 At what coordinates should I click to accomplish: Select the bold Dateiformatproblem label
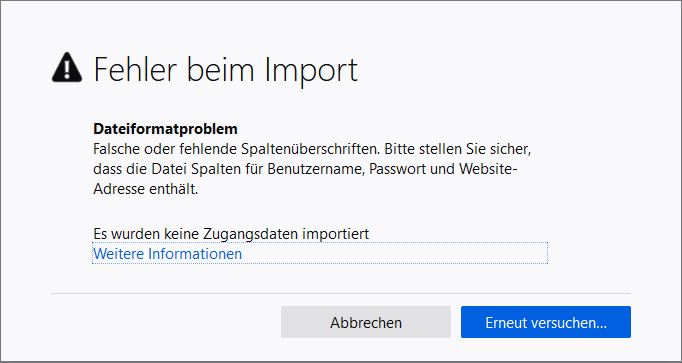click(x=165, y=129)
